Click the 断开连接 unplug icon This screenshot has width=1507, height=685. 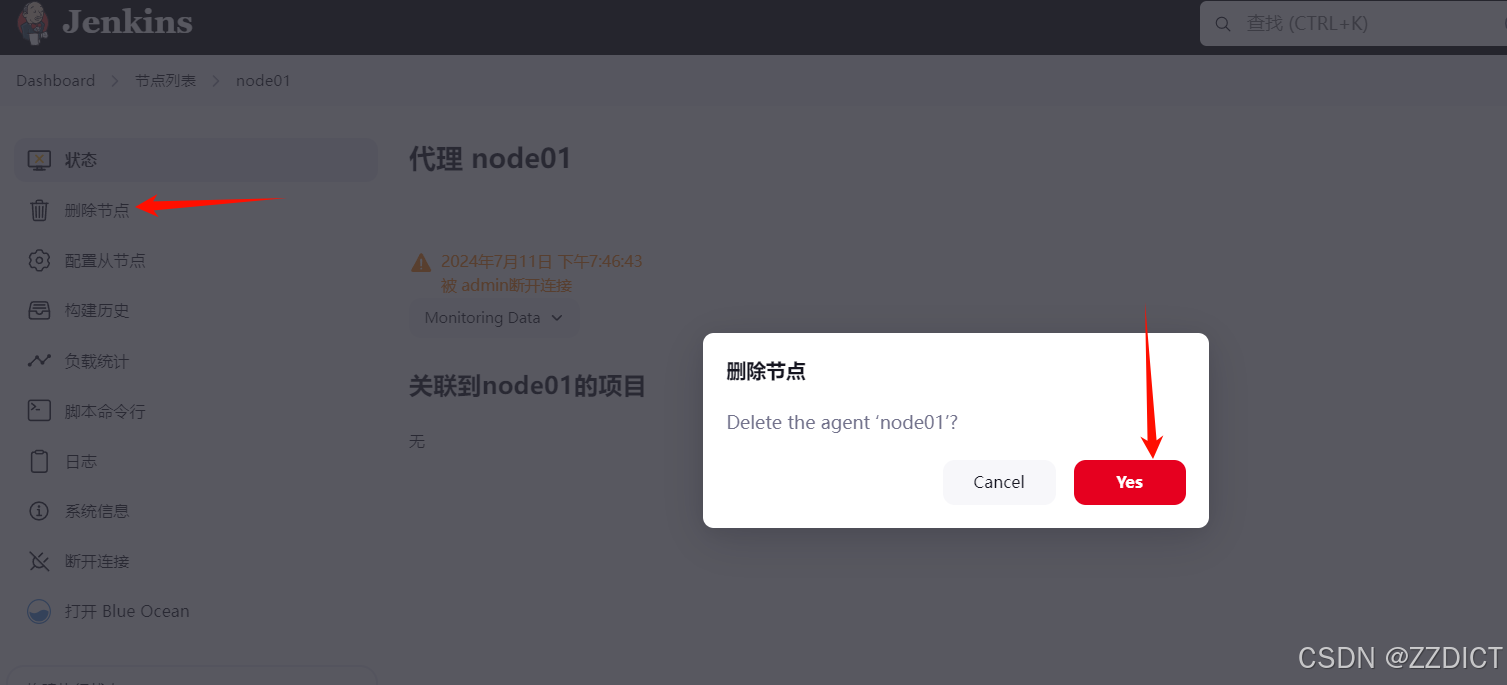39,561
